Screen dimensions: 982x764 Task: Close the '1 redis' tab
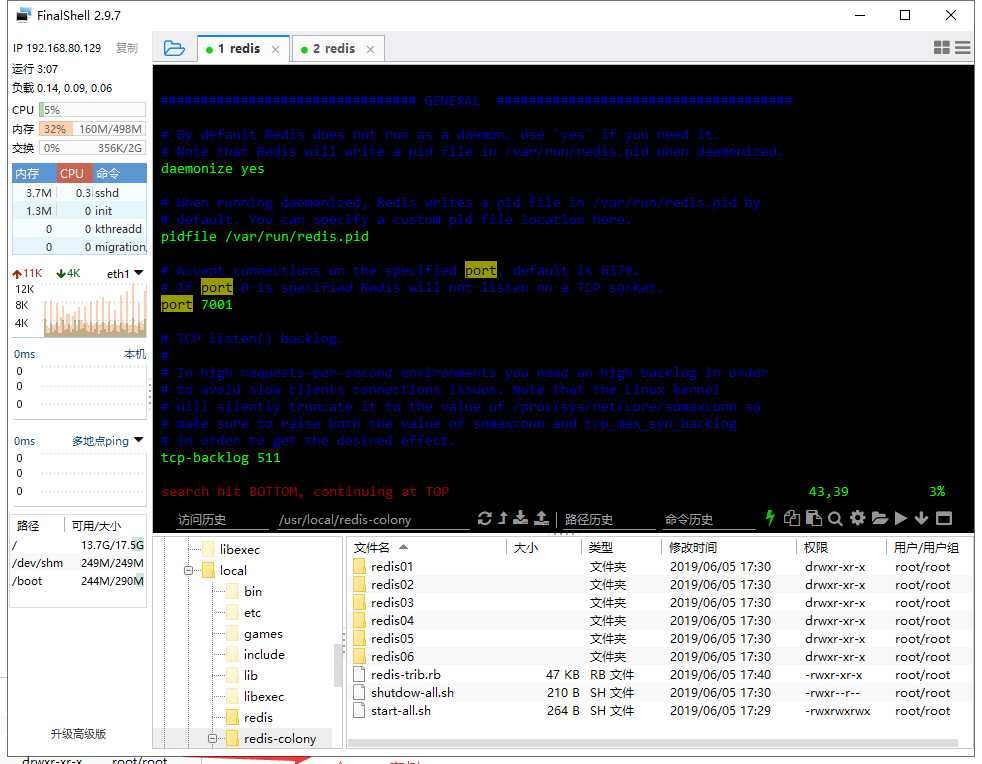[x=276, y=49]
